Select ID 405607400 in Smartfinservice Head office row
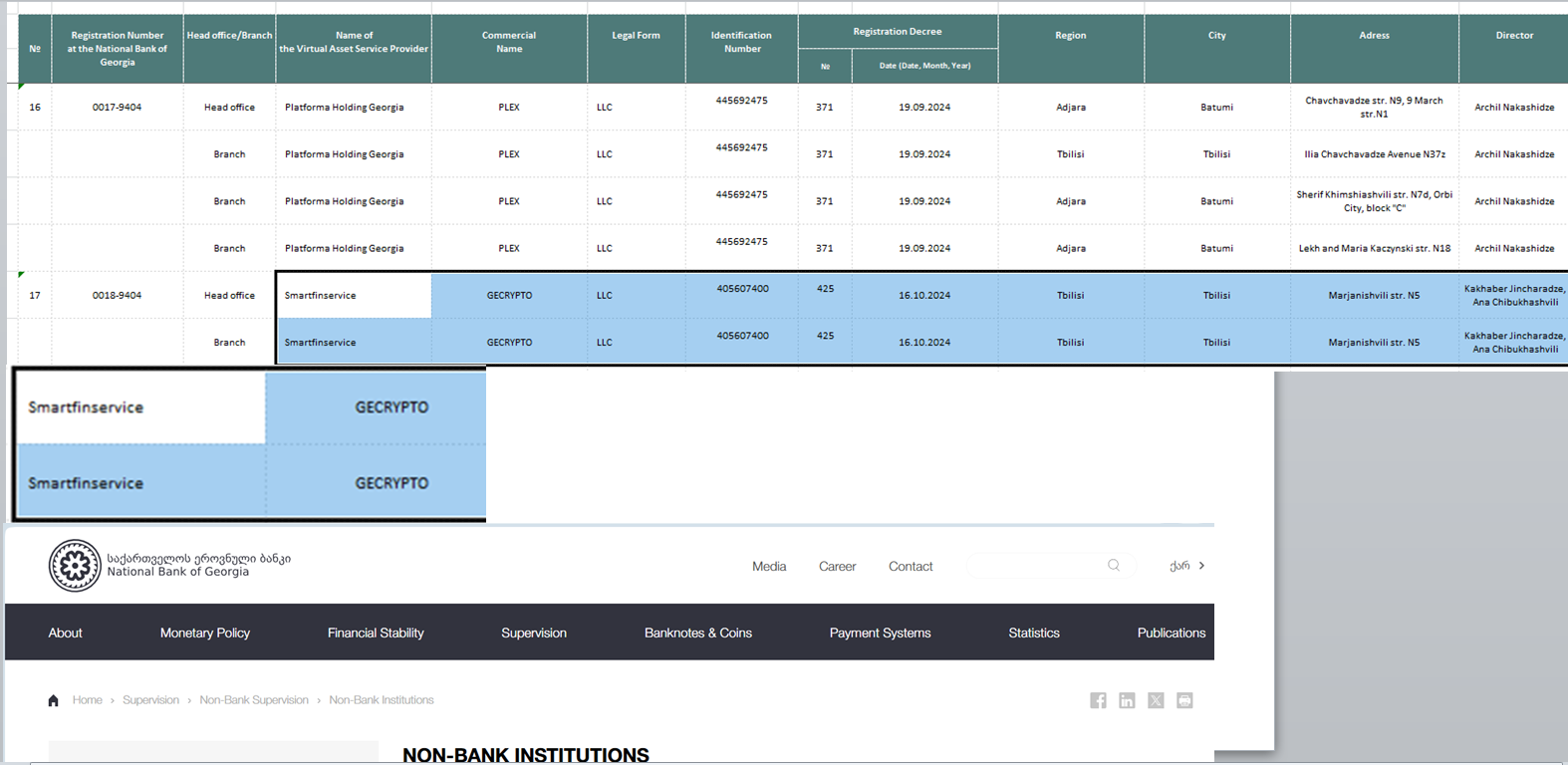Image resolution: width=1568 pixels, height=765 pixels. 742,296
